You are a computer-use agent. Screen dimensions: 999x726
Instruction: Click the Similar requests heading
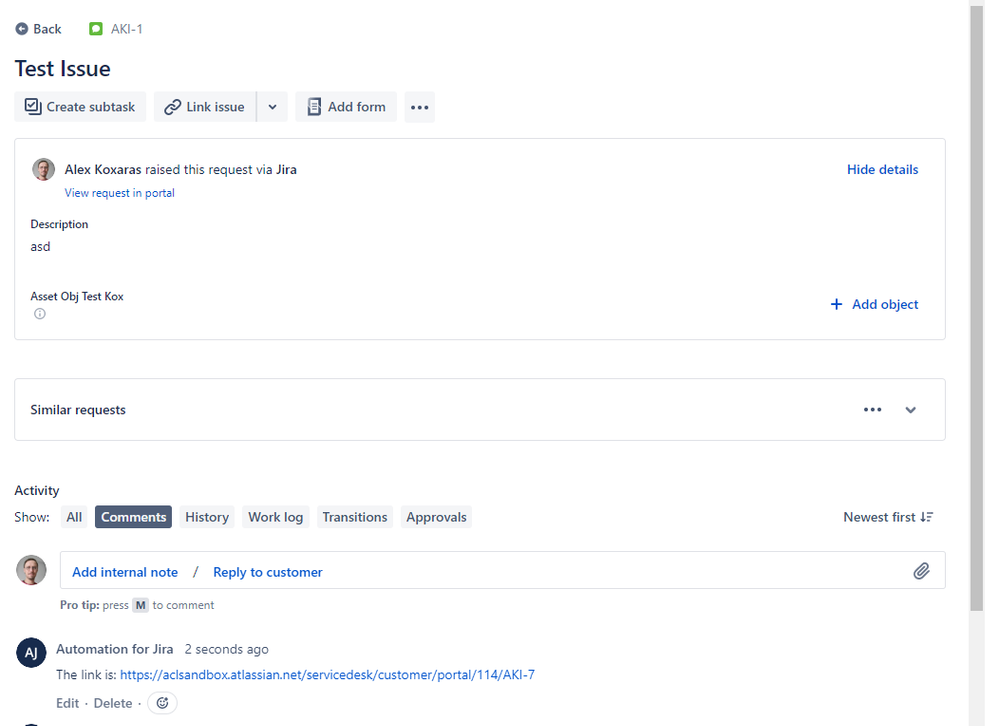tap(78, 409)
